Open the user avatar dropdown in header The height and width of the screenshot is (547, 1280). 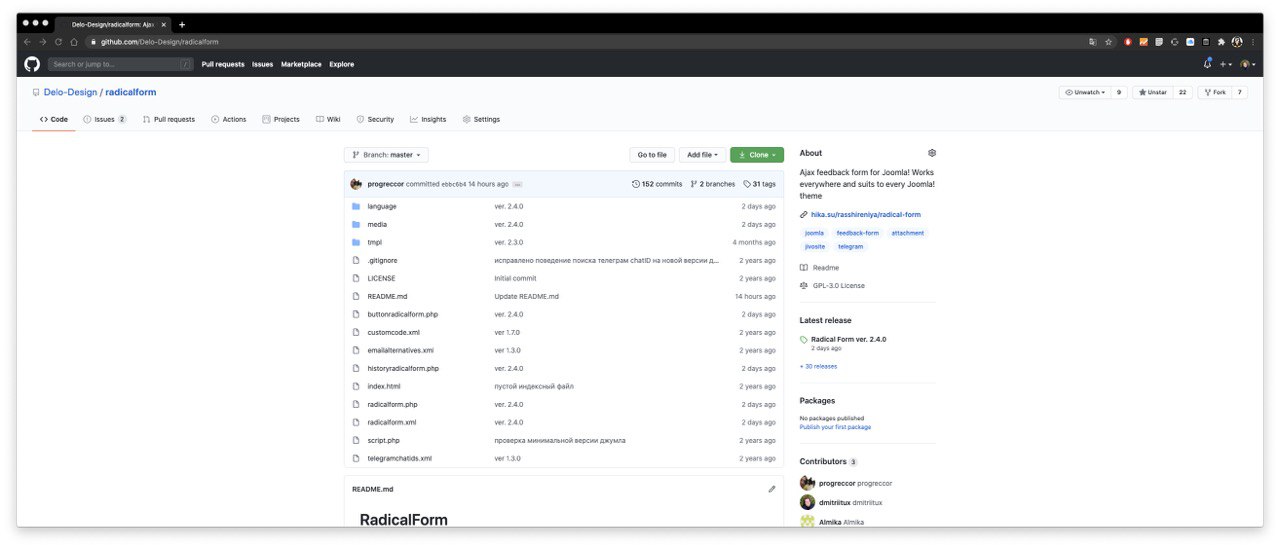pos(1247,64)
